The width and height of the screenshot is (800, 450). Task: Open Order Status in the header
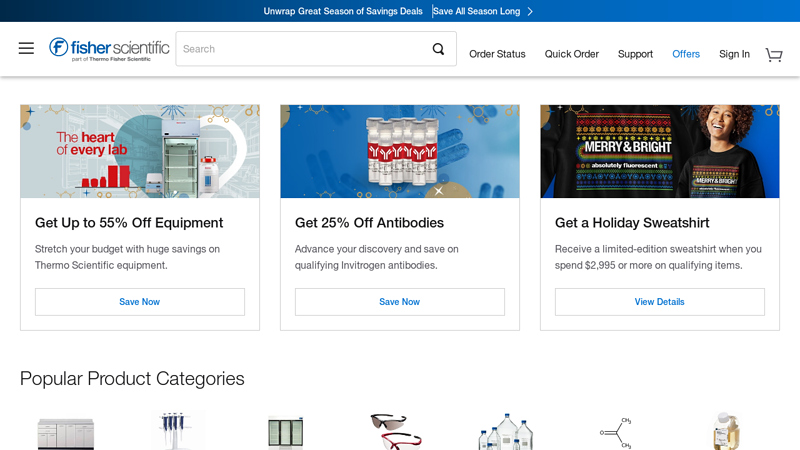(x=497, y=54)
